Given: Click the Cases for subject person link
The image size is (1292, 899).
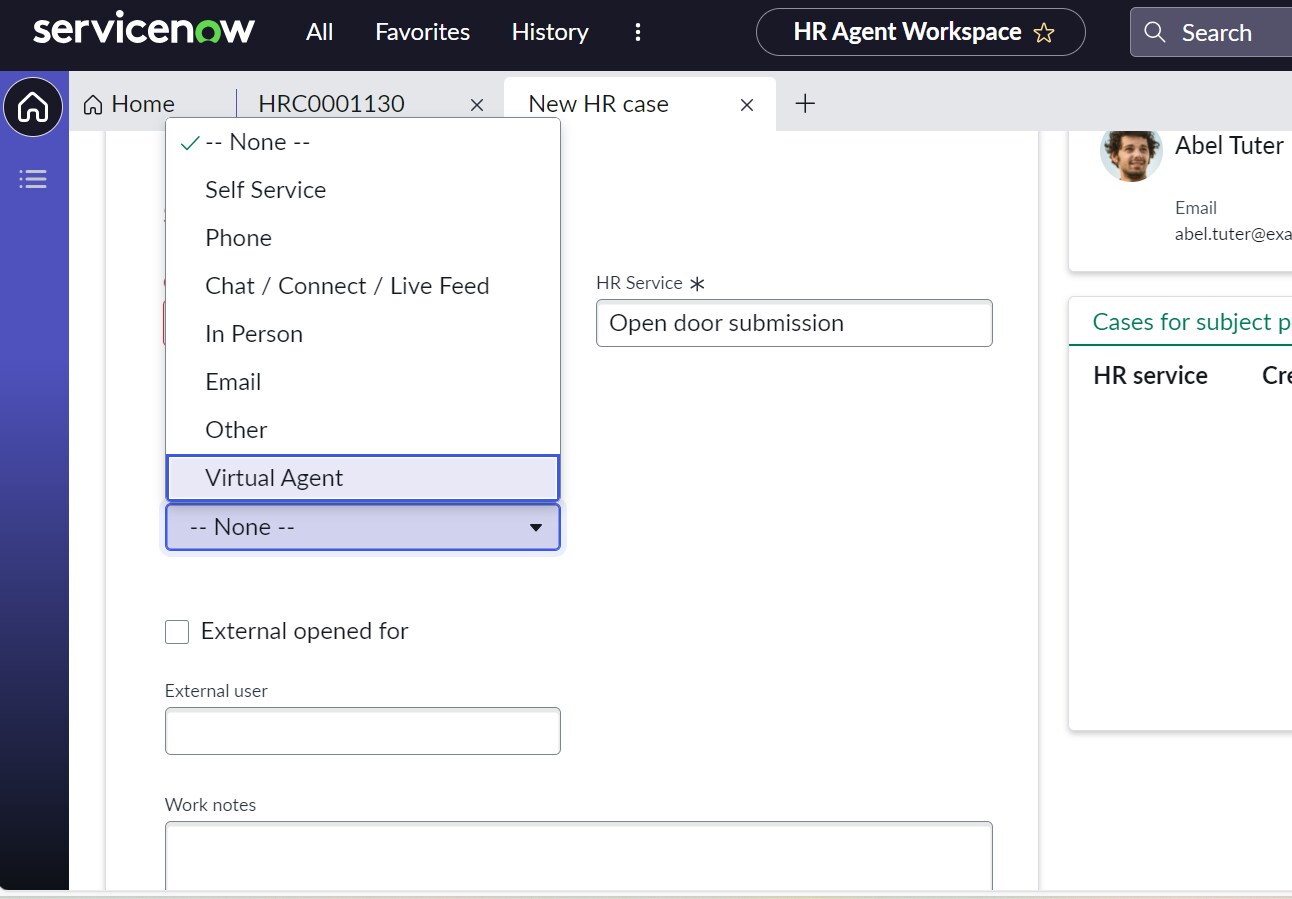Looking at the screenshot, I should pos(1191,321).
